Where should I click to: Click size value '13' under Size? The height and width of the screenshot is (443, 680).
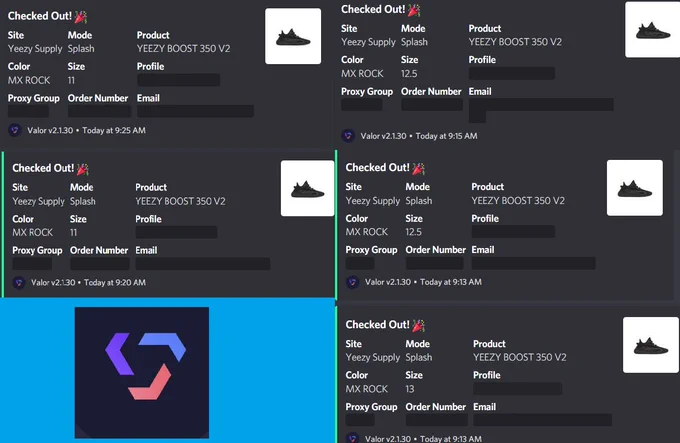tap(410, 389)
